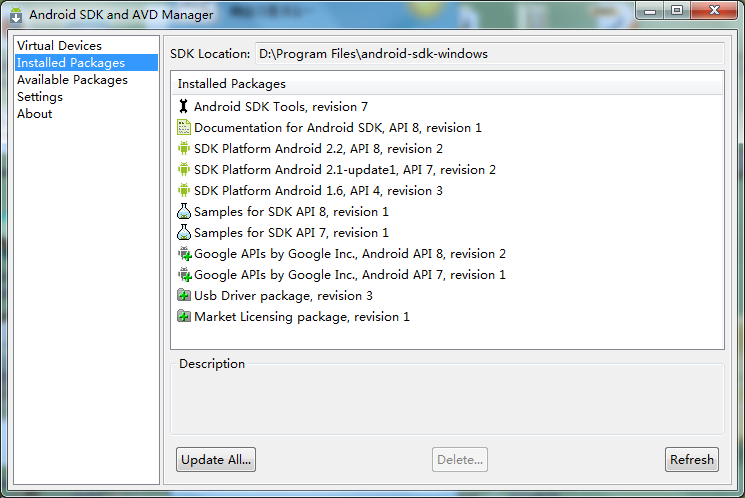This screenshot has width=745, height=498.
Task: Click the wrench icon for Android SDK Tools
Action: (x=183, y=106)
